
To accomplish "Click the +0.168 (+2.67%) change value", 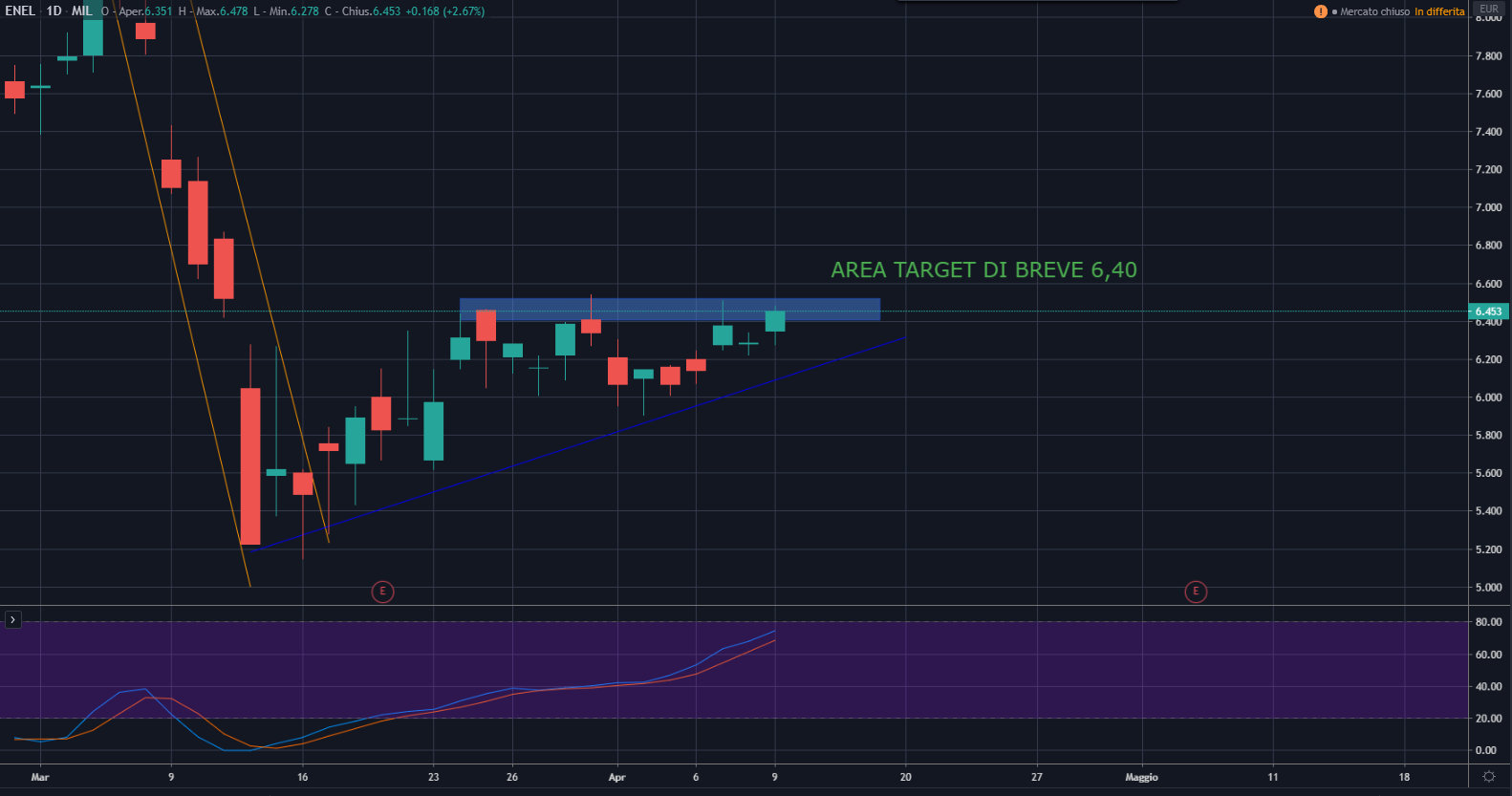I will tap(444, 11).
